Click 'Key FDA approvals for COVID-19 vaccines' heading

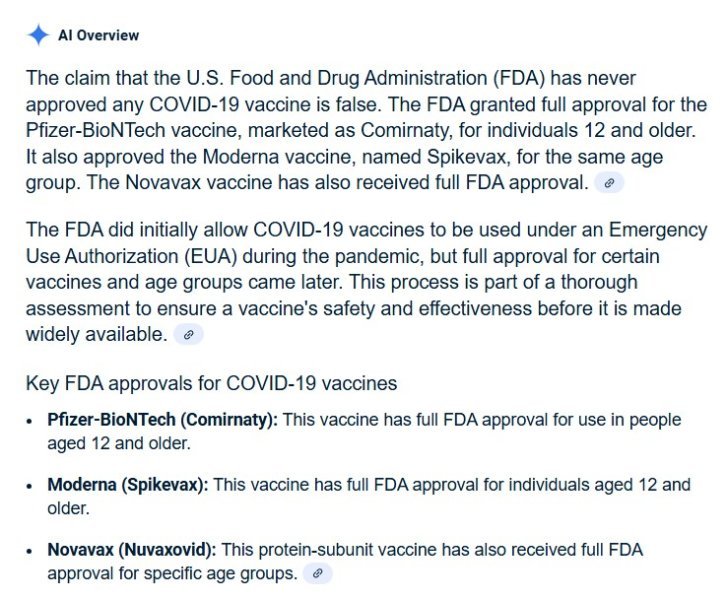[x=212, y=383]
